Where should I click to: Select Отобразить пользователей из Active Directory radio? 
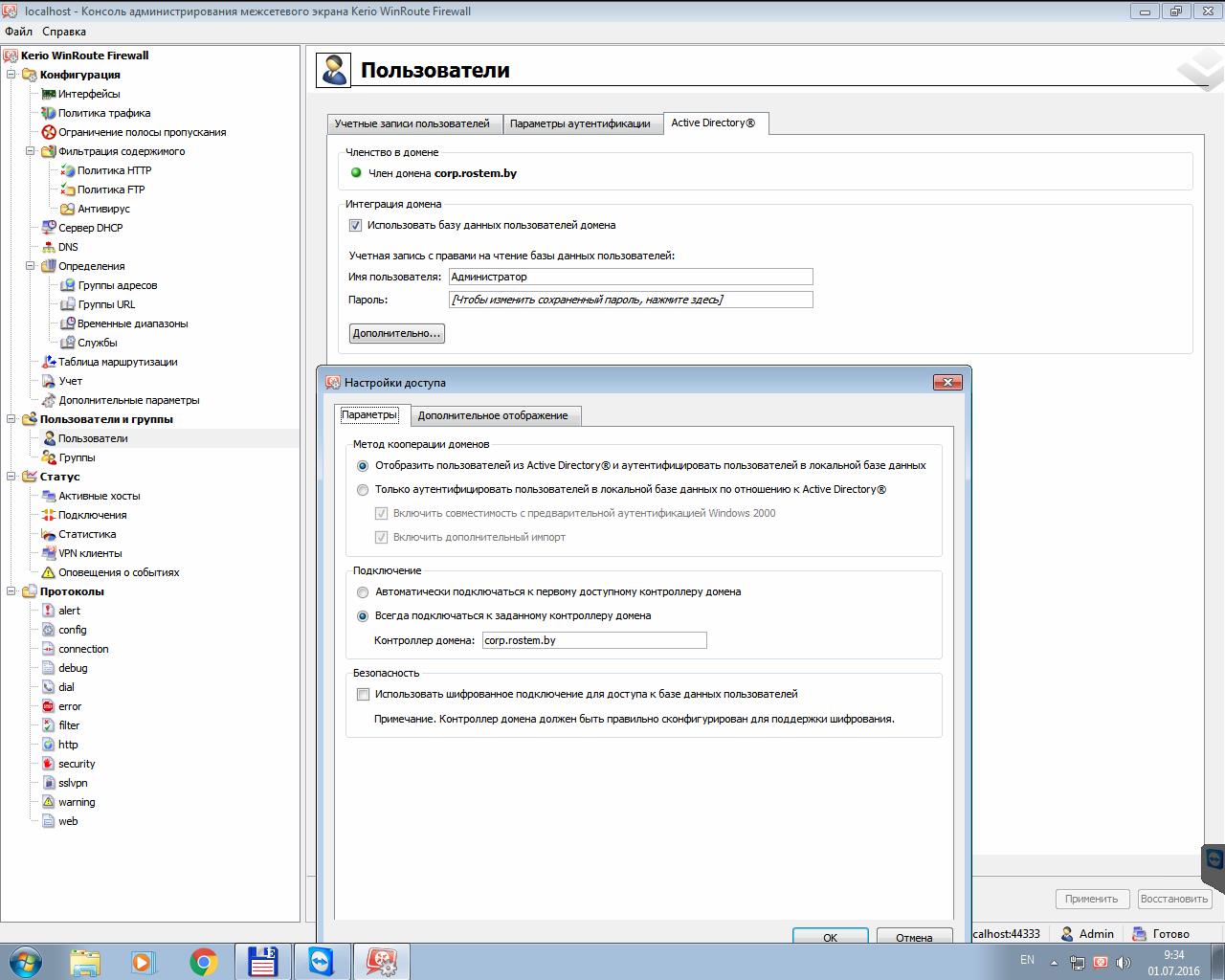click(363, 466)
